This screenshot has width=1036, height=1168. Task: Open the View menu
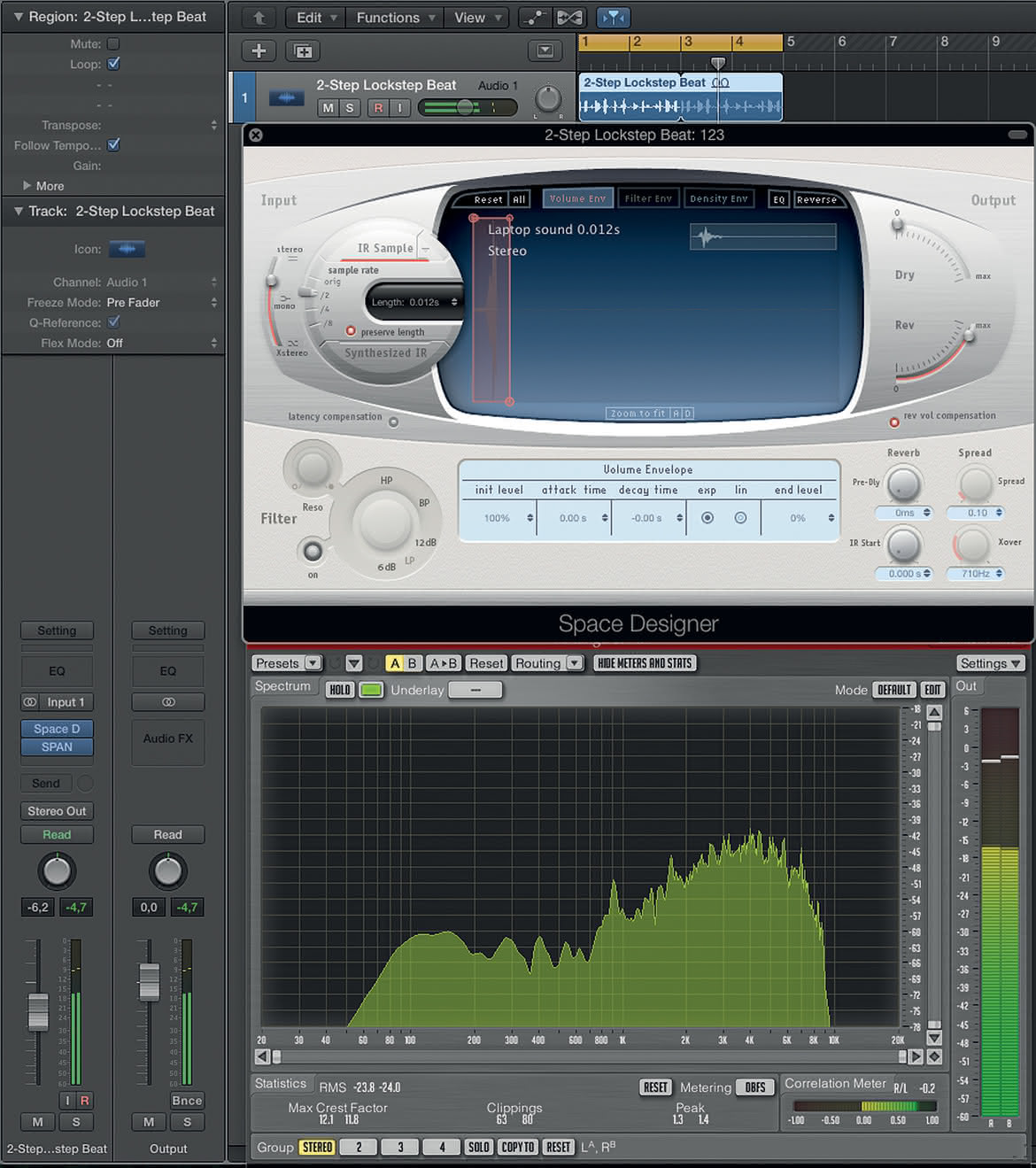(x=477, y=18)
